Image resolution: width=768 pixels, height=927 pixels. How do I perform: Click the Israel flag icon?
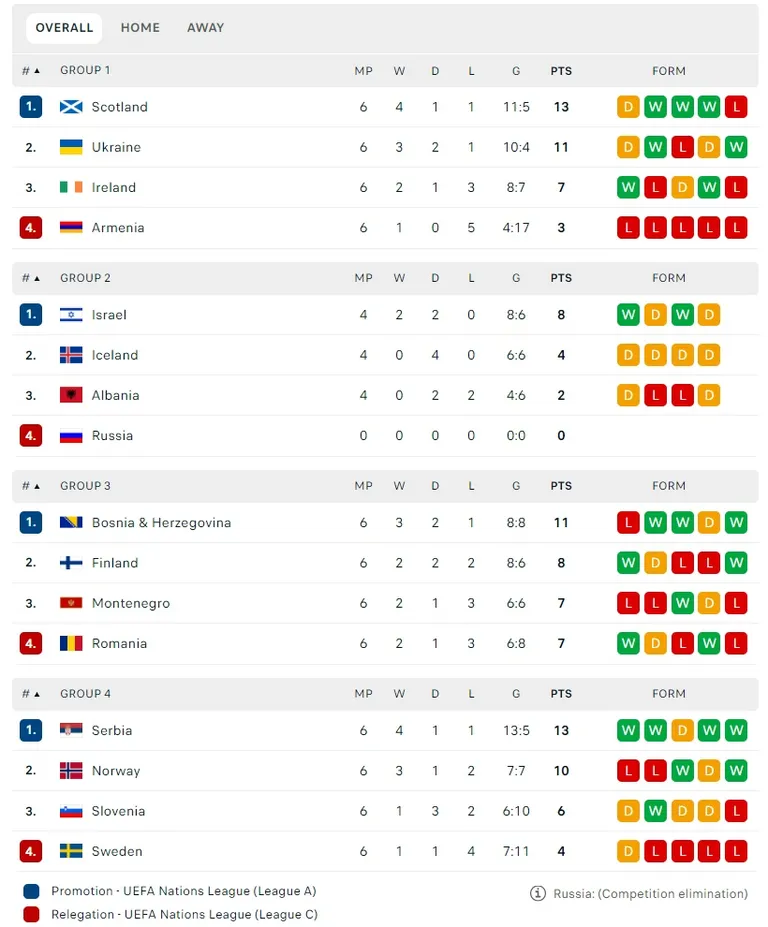point(71,315)
